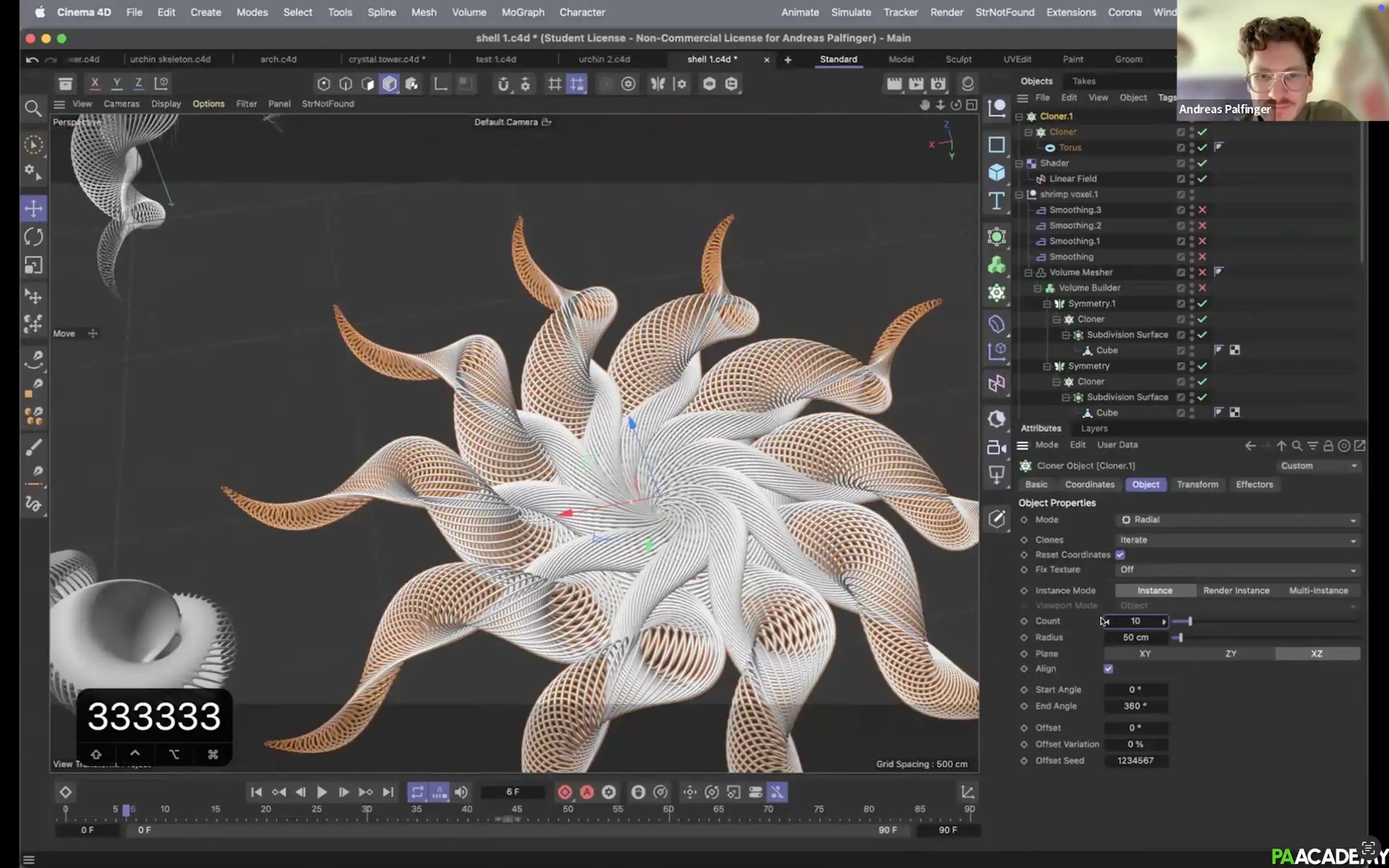Go to the start of the animation
Viewport: 1389px width, 868px height.
pyautogui.click(x=257, y=792)
